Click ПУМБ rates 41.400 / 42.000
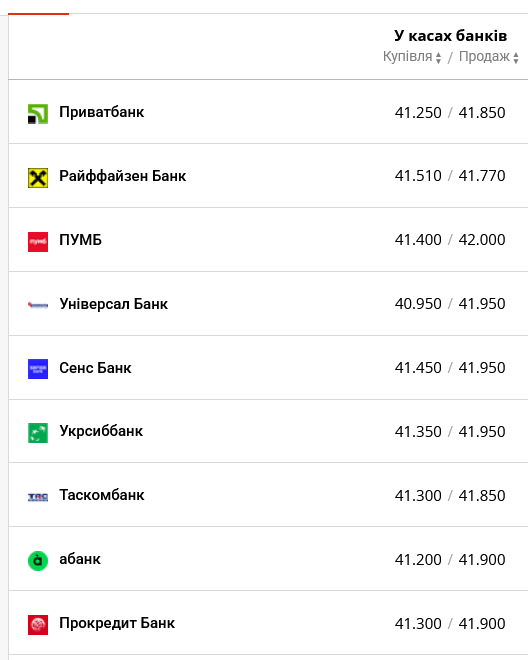This screenshot has width=528, height=660. (450, 240)
